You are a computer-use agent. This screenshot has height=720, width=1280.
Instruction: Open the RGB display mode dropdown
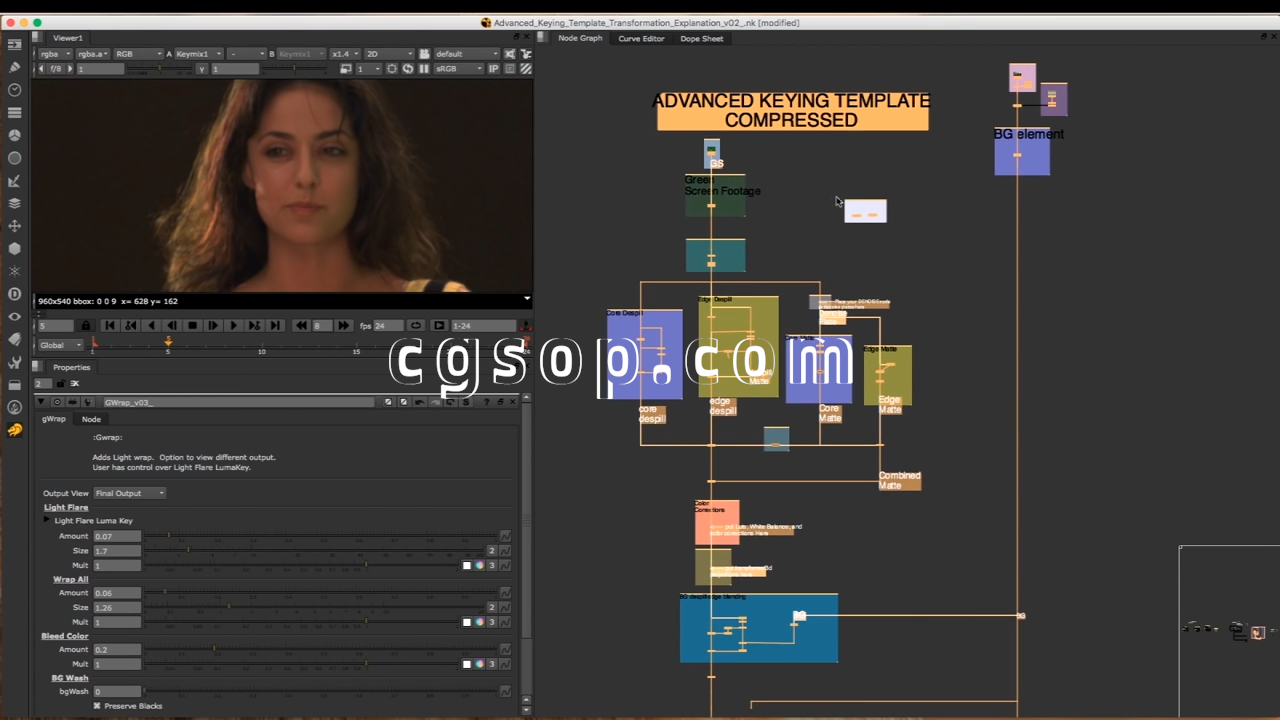pos(138,54)
